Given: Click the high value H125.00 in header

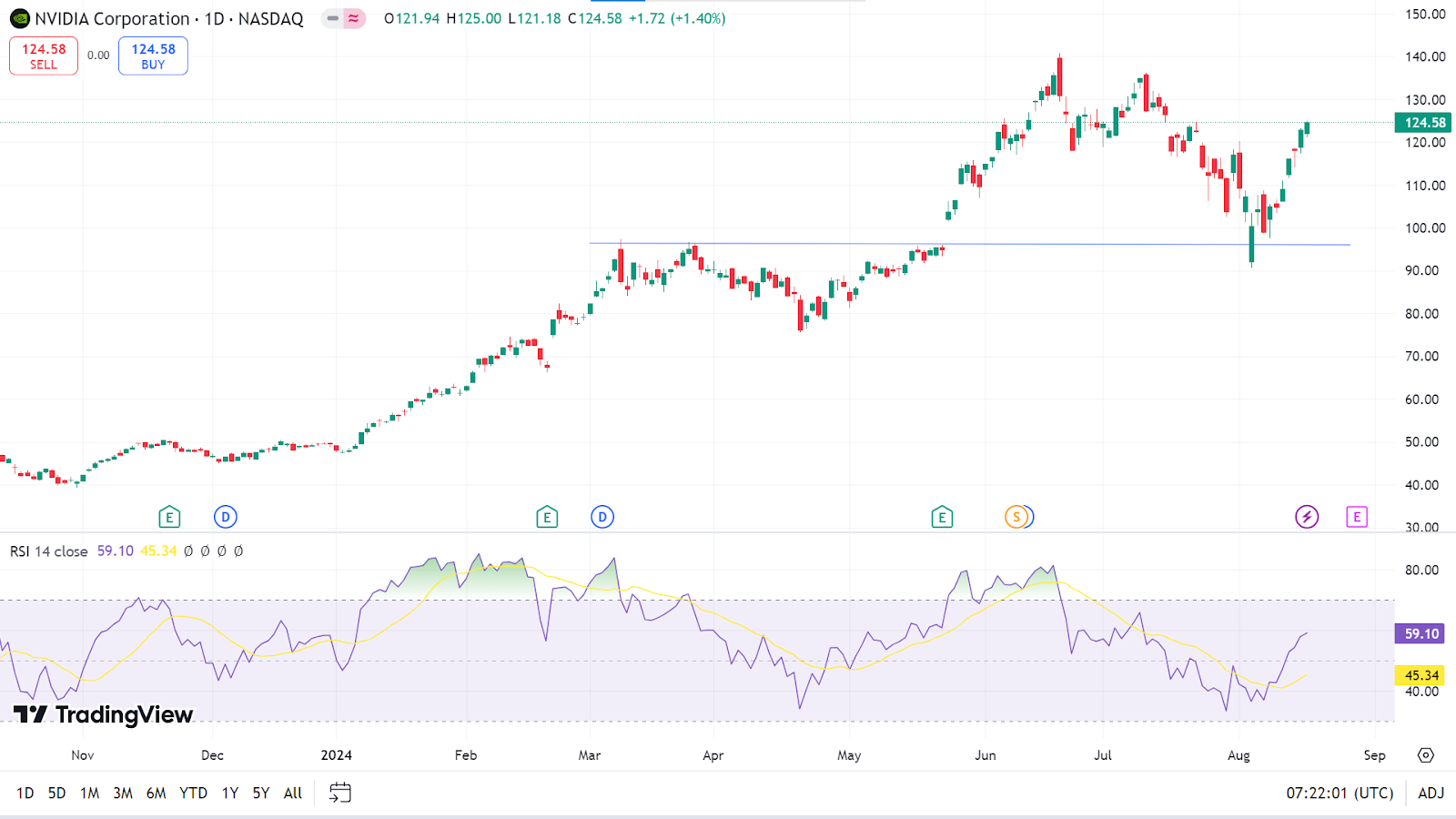Looking at the screenshot, I should coord(473,18).
